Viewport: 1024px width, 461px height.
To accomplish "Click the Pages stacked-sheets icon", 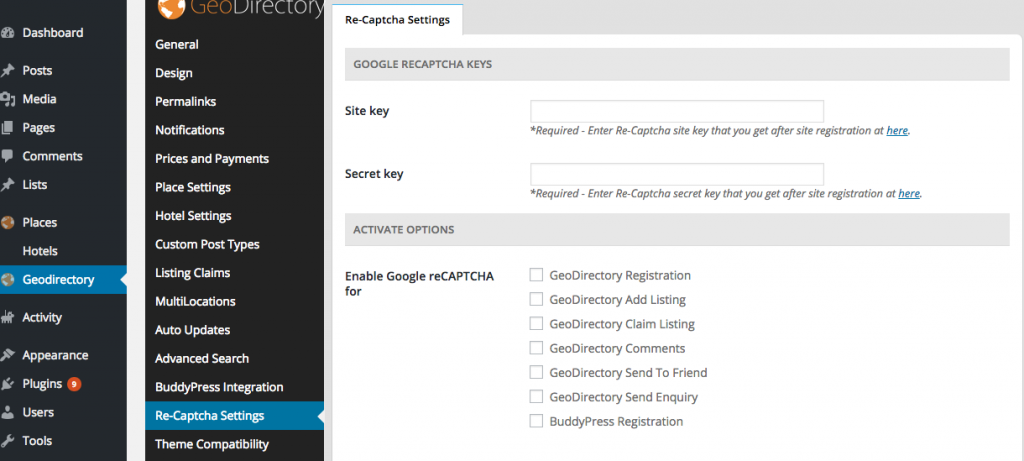I will pyautogui.click(x=7, y=128).
